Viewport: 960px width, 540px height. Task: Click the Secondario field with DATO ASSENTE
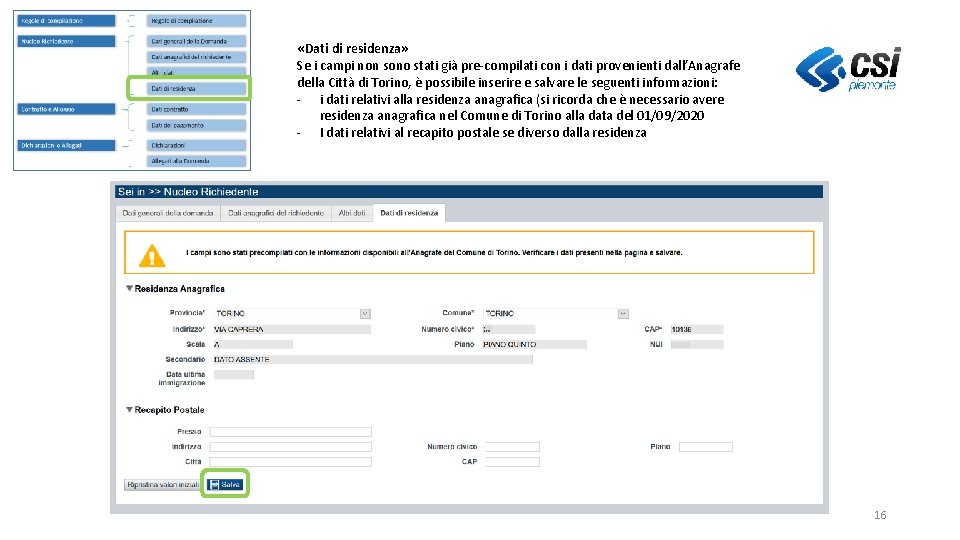[x=373, y=359]
